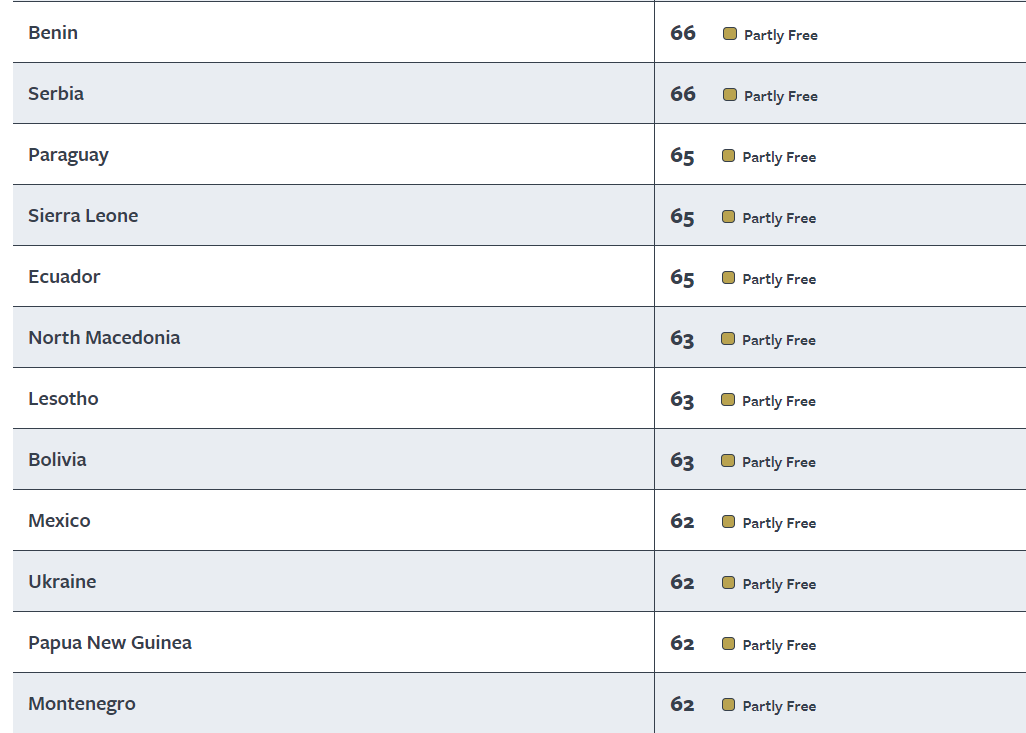1026x733 pixels.
Task: Click Ecuador's Partly Free label
Action: pyautogui.click(x=779, y=279)
